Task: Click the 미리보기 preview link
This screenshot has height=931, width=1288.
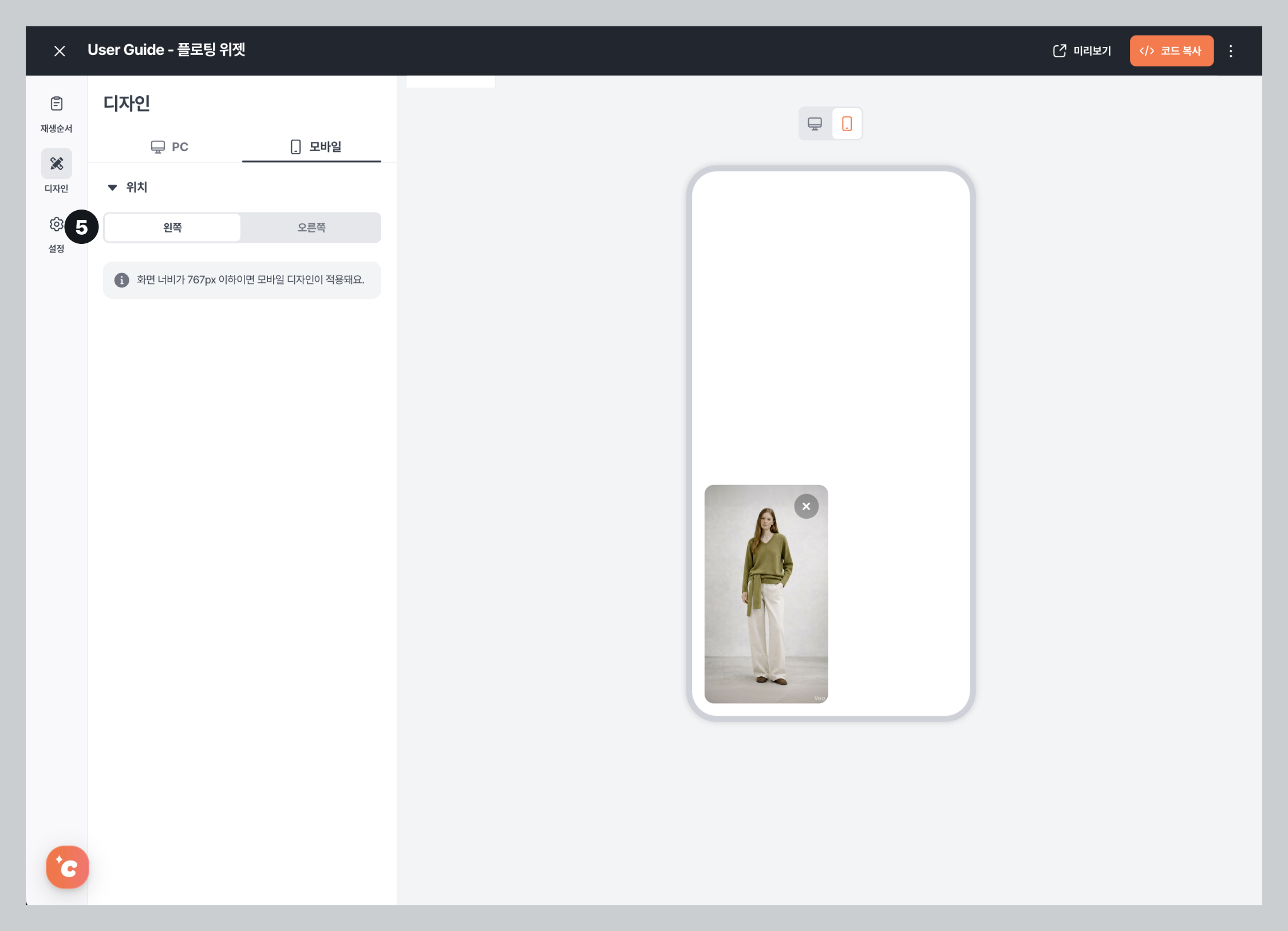Action: (1082, 51)
